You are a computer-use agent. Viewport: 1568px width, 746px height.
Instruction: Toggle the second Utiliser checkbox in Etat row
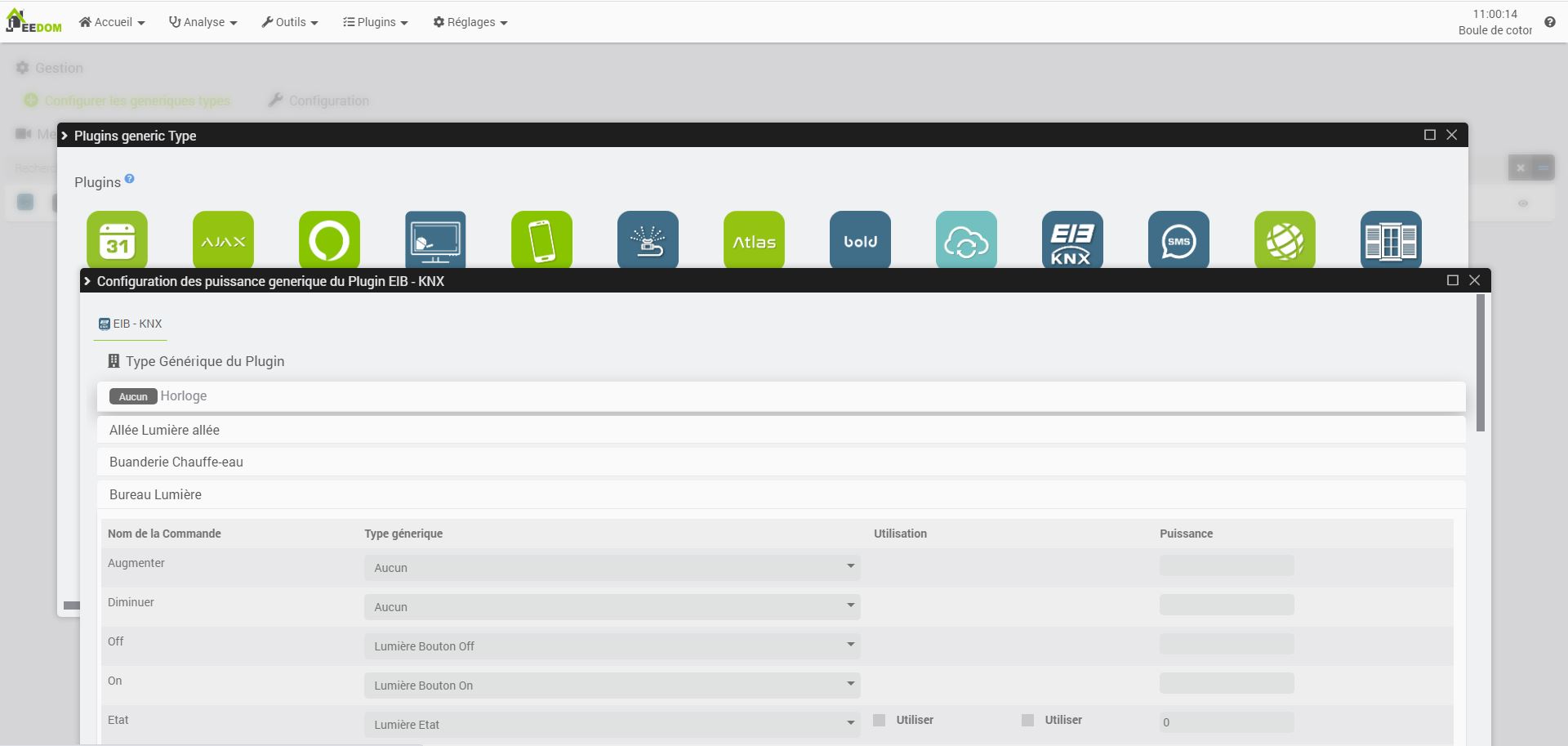click(x=1028, y=720)
